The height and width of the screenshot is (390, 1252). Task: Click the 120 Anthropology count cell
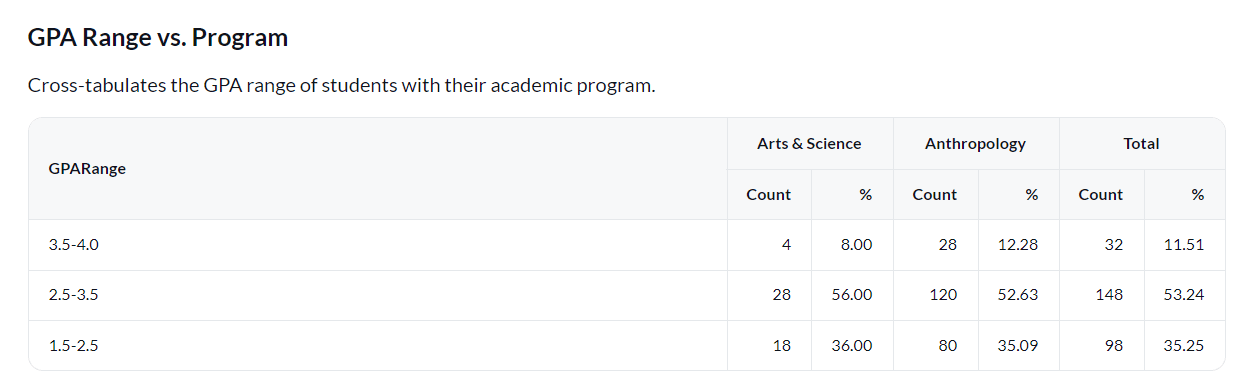pos(943,295)
